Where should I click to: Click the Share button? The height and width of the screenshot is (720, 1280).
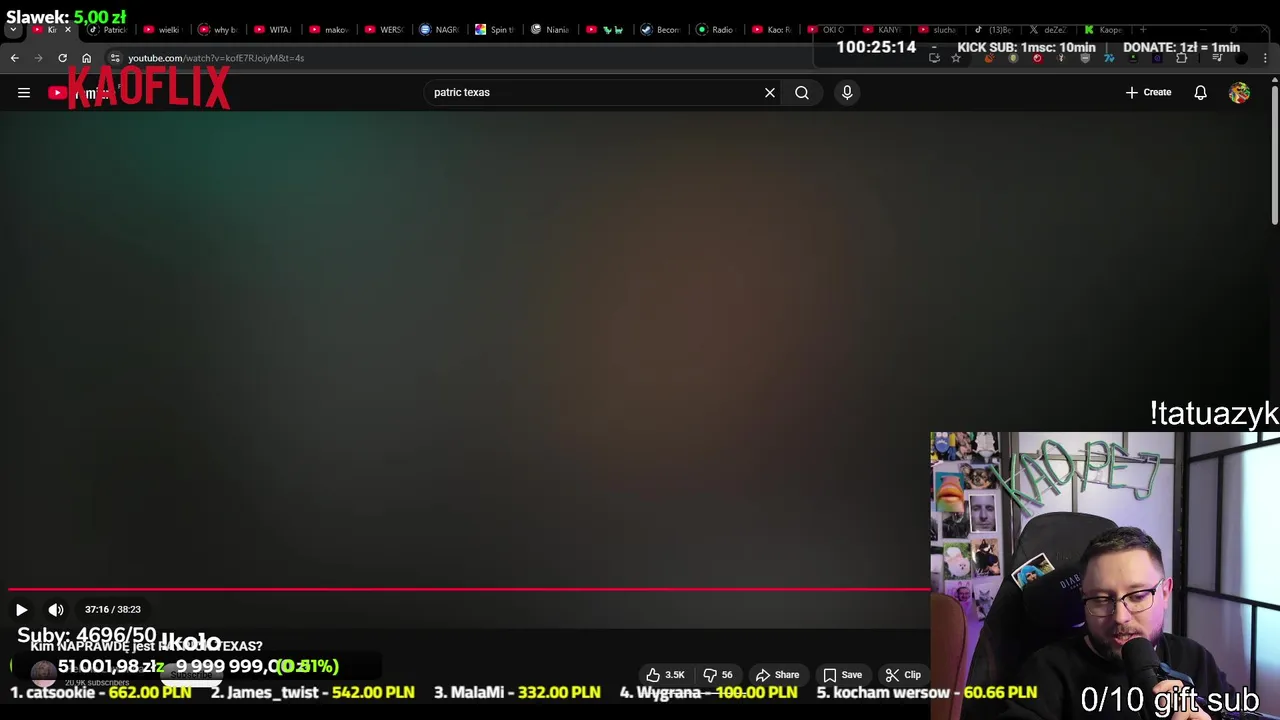click(x=778, y=675)
